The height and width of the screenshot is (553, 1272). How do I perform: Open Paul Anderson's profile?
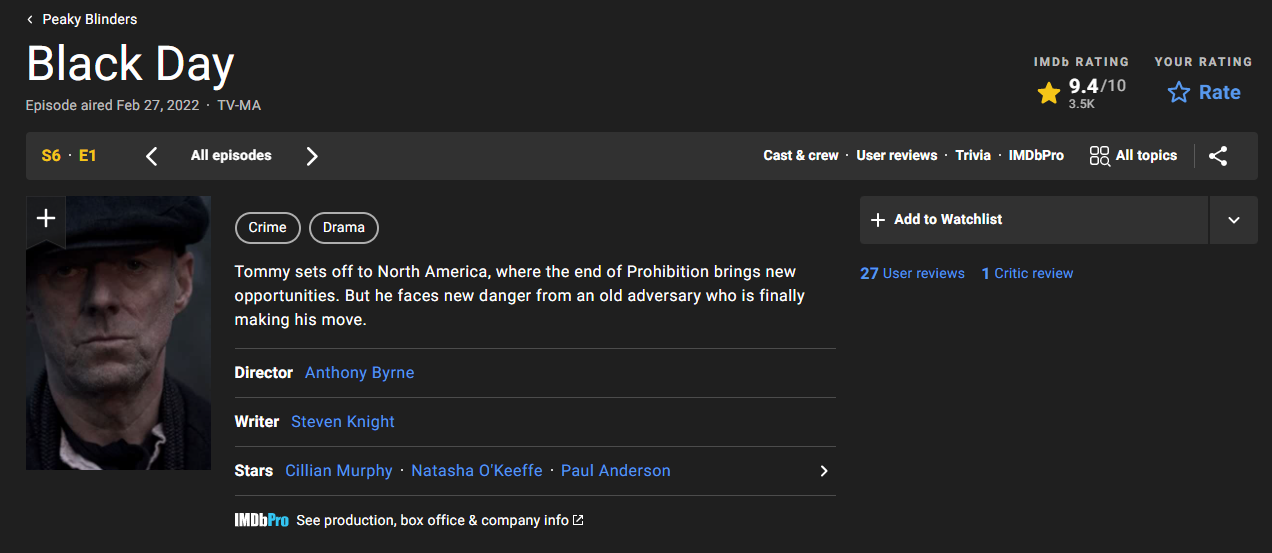pos(616,471)
